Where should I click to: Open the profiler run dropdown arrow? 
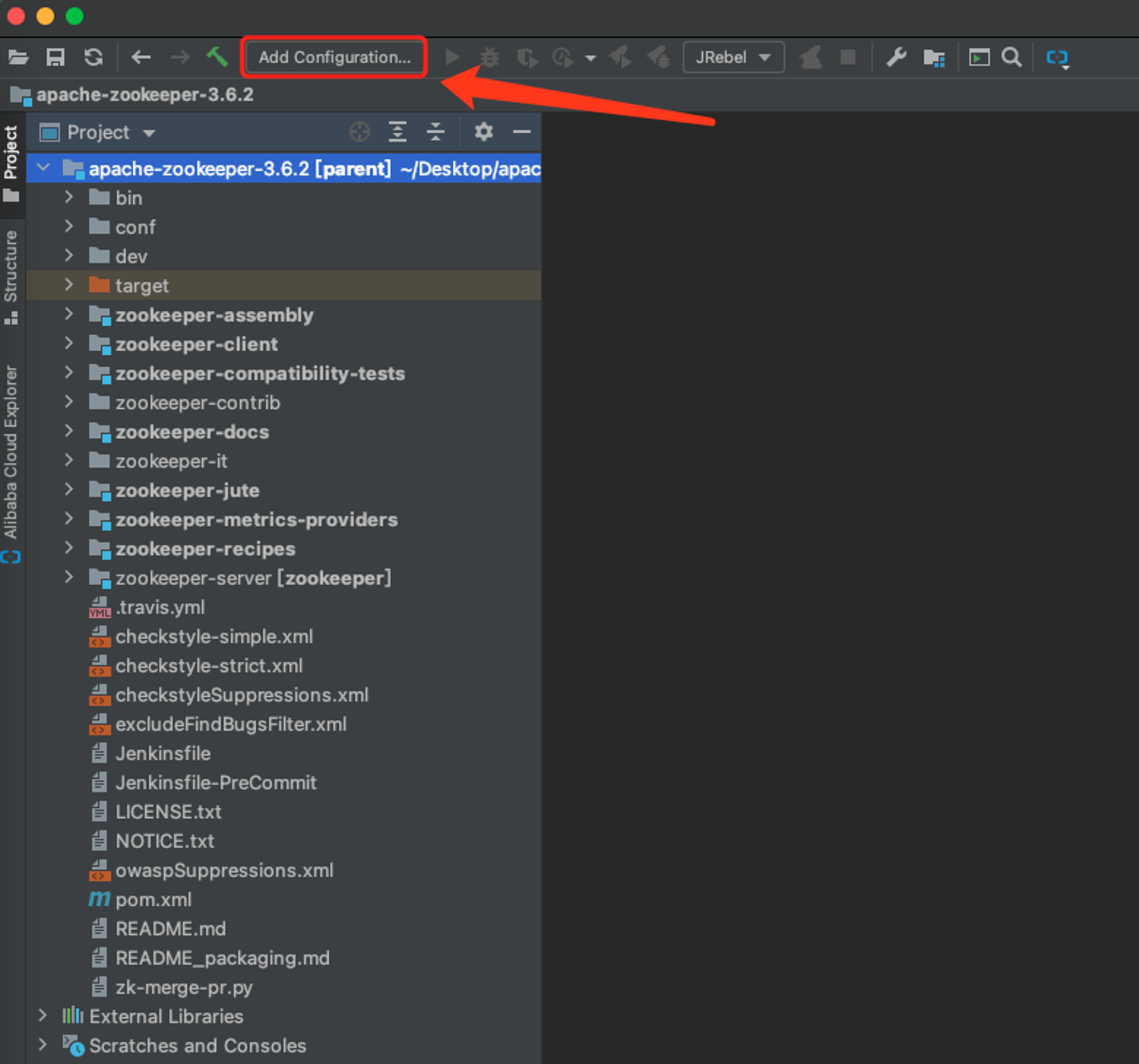pos(590,58)
